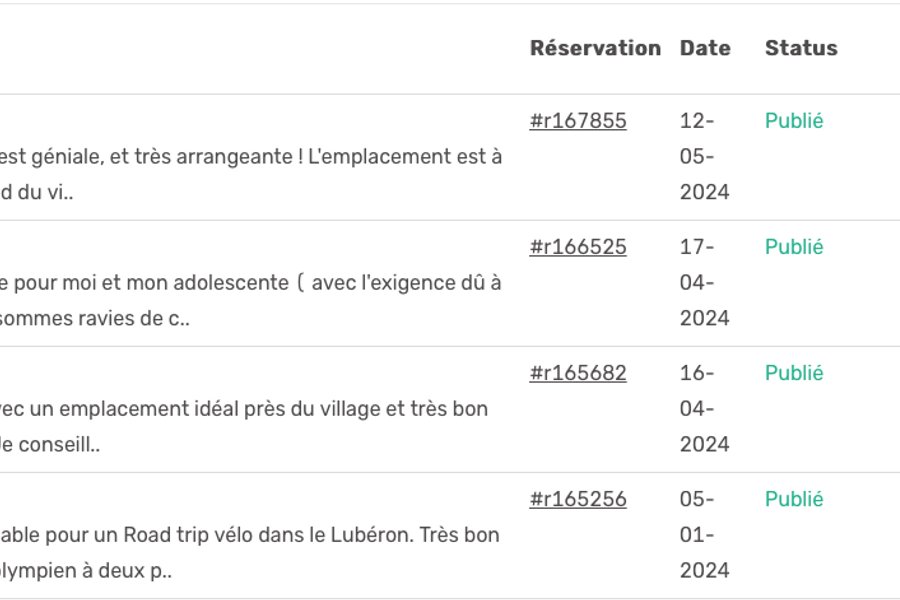
Task: Select the 16-04-2024 date cell
Action: tap(704, 409)
